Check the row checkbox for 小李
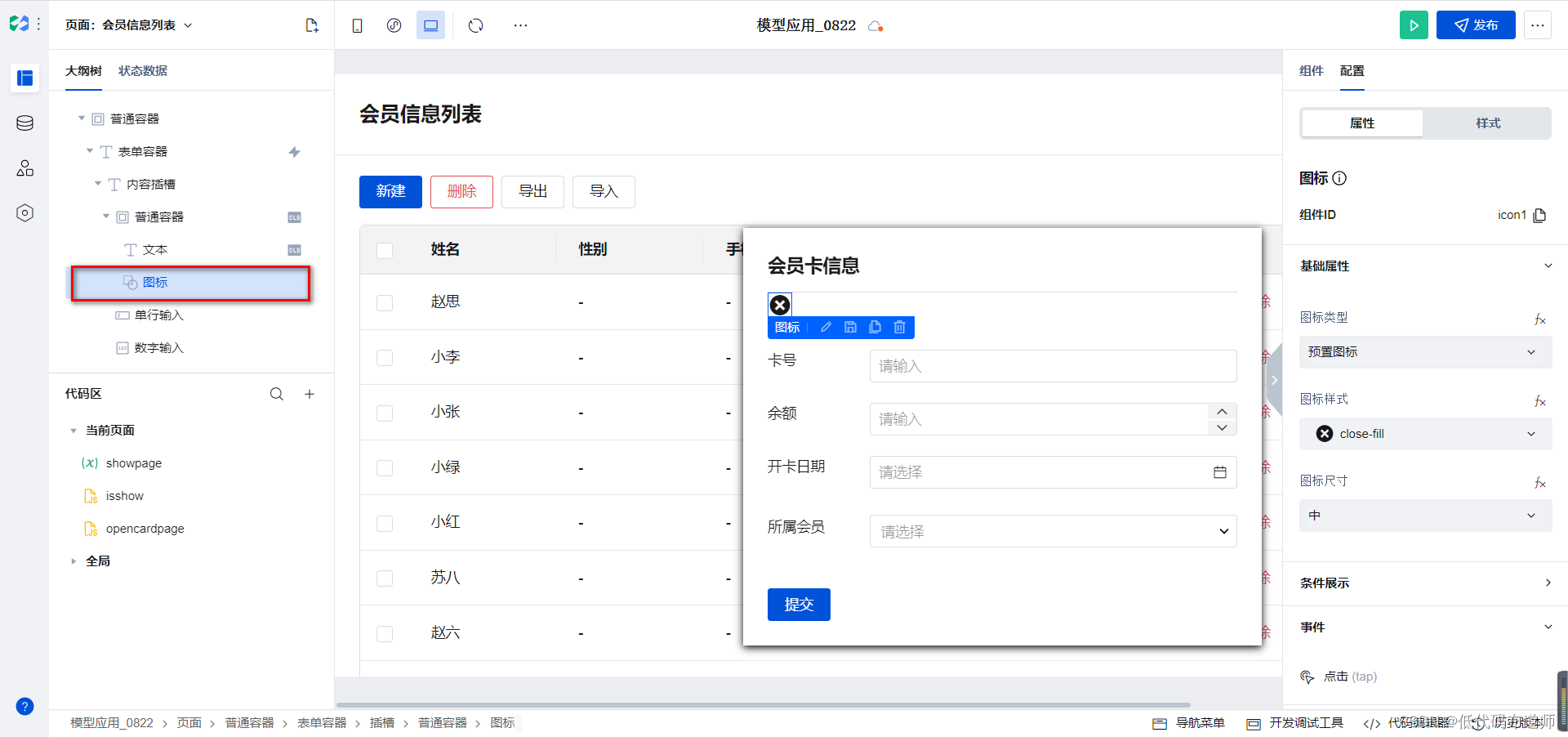This screenshot has width=1568, height=737. (385, 358)
